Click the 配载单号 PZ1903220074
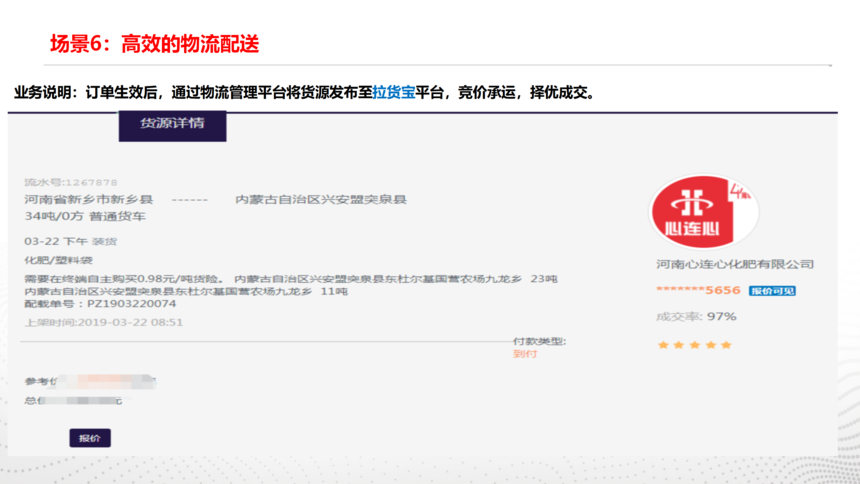 click(100, 303)
